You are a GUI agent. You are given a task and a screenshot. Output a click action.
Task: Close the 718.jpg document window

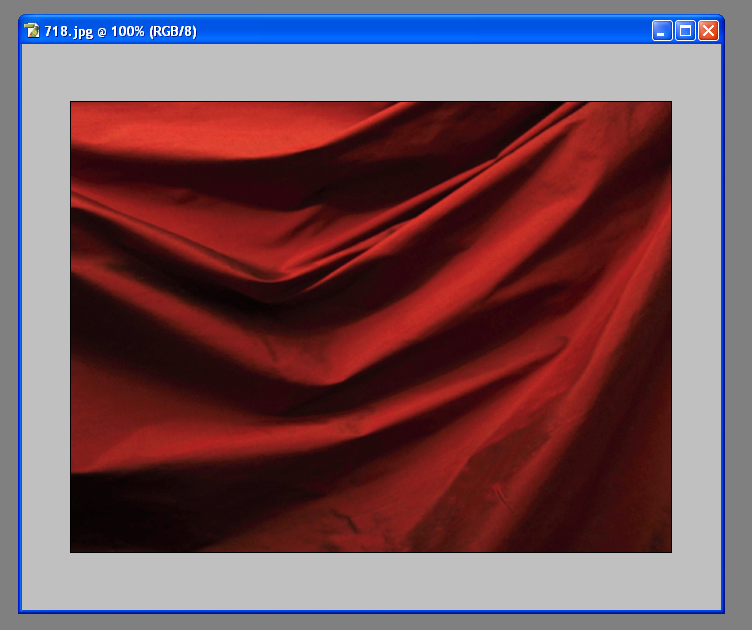[708, 31]
